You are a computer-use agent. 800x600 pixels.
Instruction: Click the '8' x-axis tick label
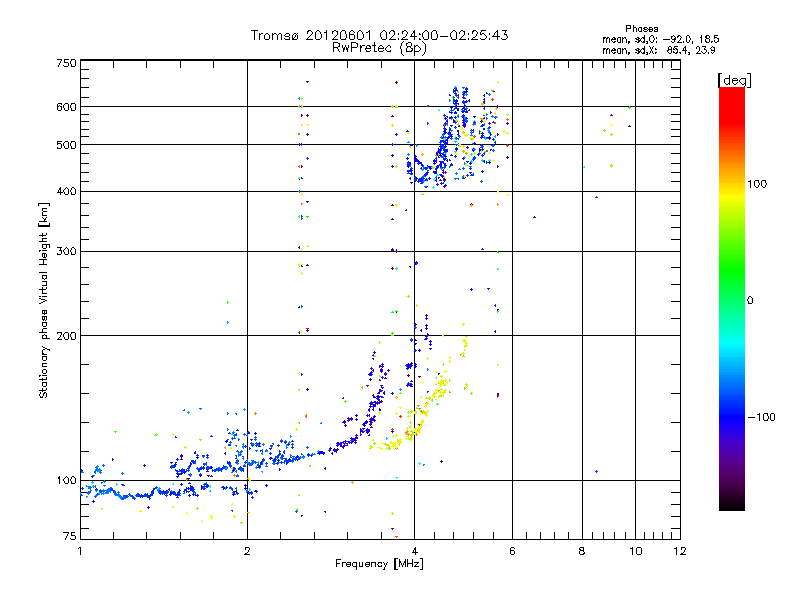click(x=582, y=551)
